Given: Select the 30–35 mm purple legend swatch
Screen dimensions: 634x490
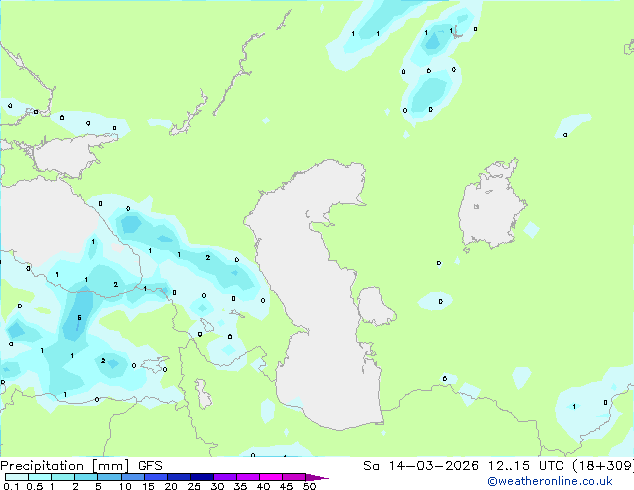Looking at the screenshot, I should (x=225, y=477).
